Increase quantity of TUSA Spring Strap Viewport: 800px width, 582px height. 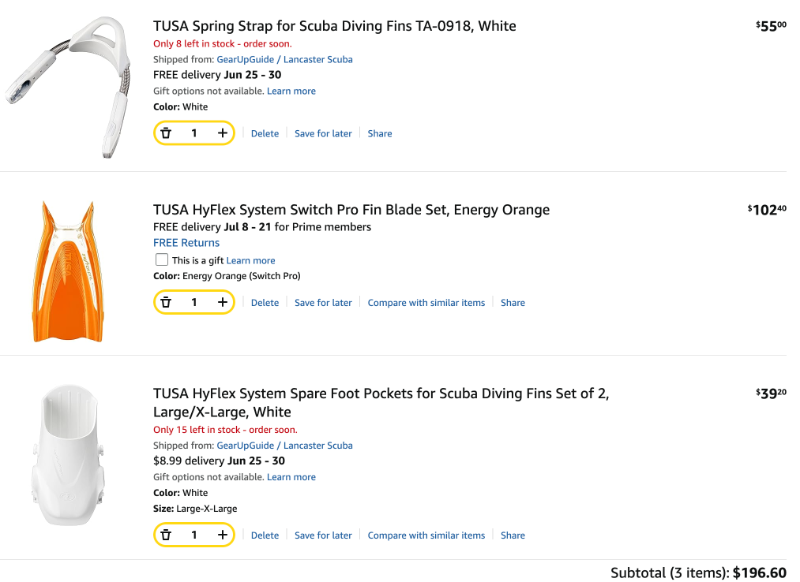[x=222, y=133]
